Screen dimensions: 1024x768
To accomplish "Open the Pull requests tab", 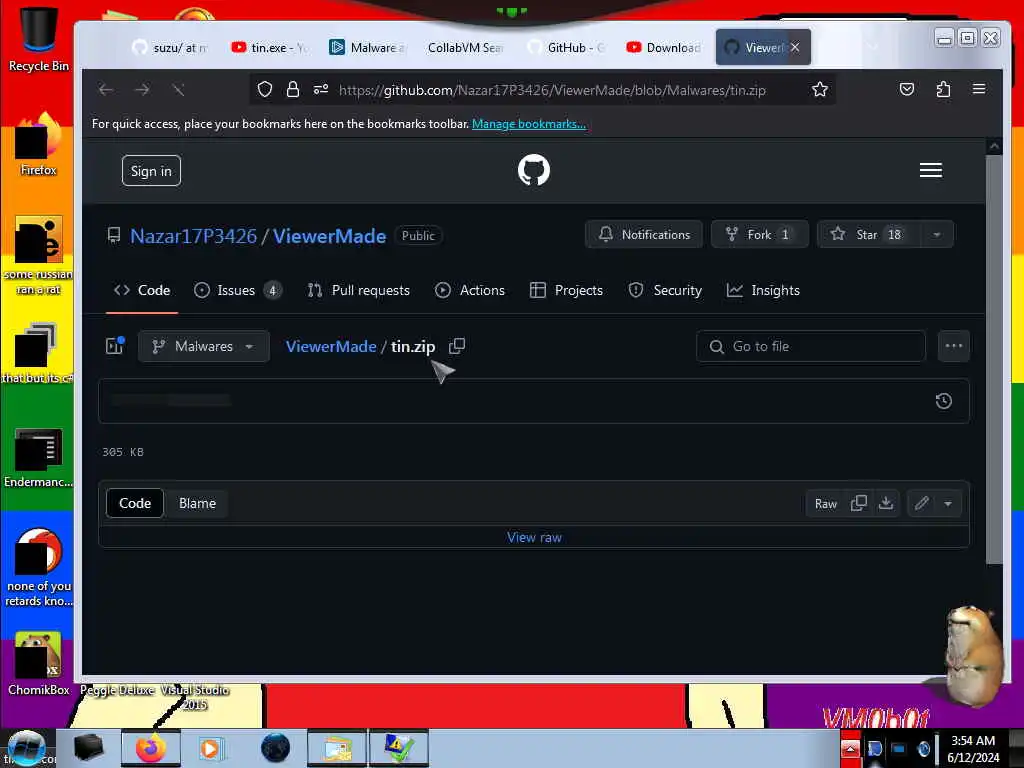I will click(x=359, y=290).
